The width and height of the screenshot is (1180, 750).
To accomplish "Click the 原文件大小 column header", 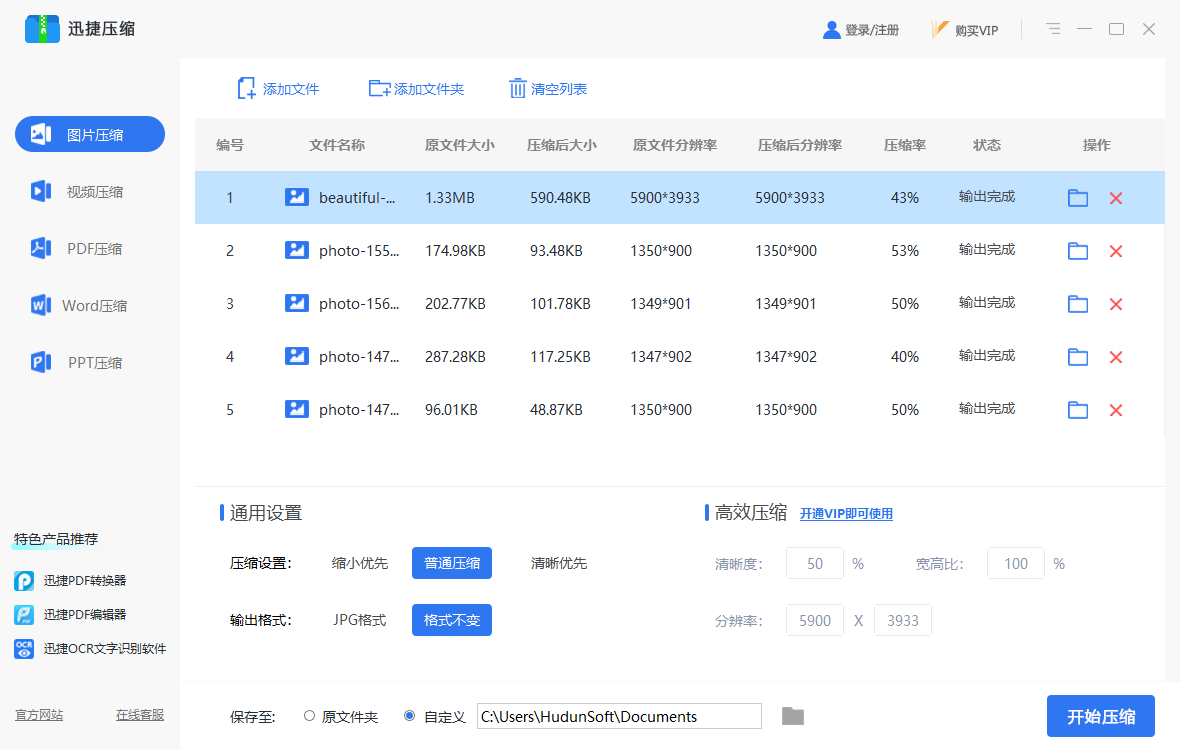I will coord(459,144).
